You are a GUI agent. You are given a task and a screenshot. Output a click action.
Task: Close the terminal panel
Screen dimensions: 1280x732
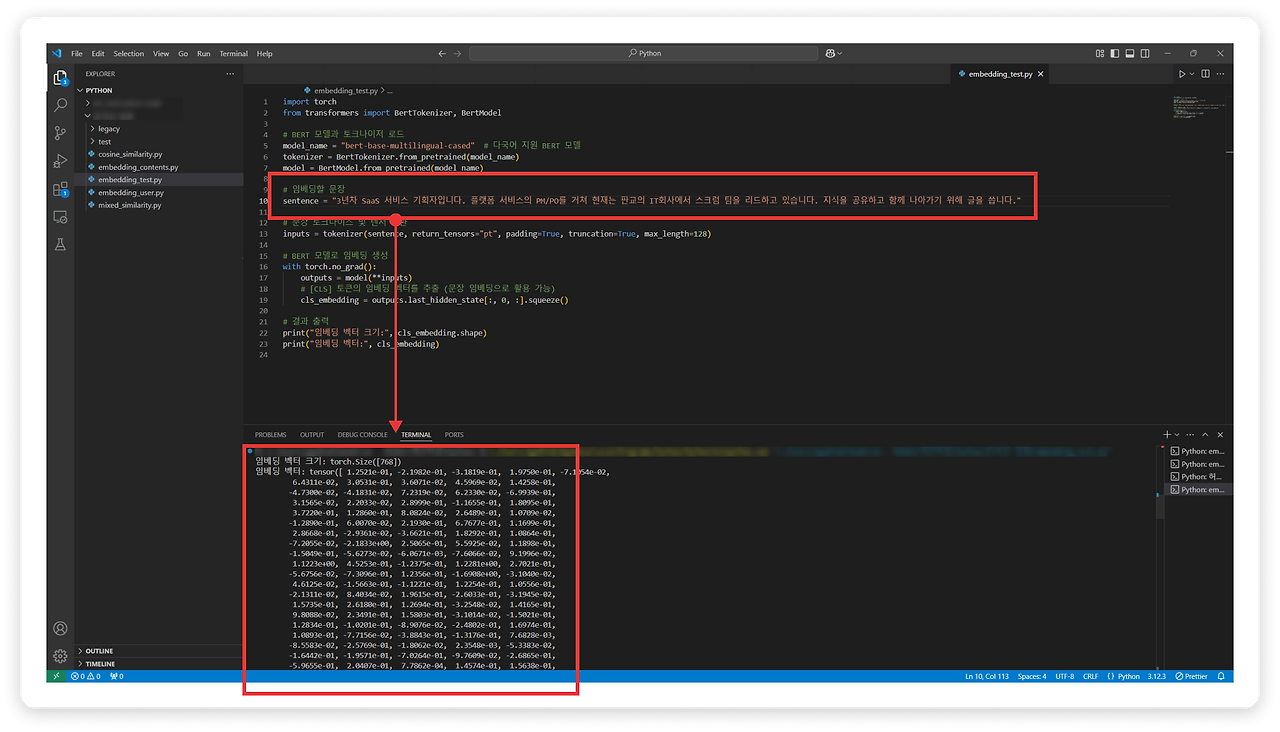1220,435
